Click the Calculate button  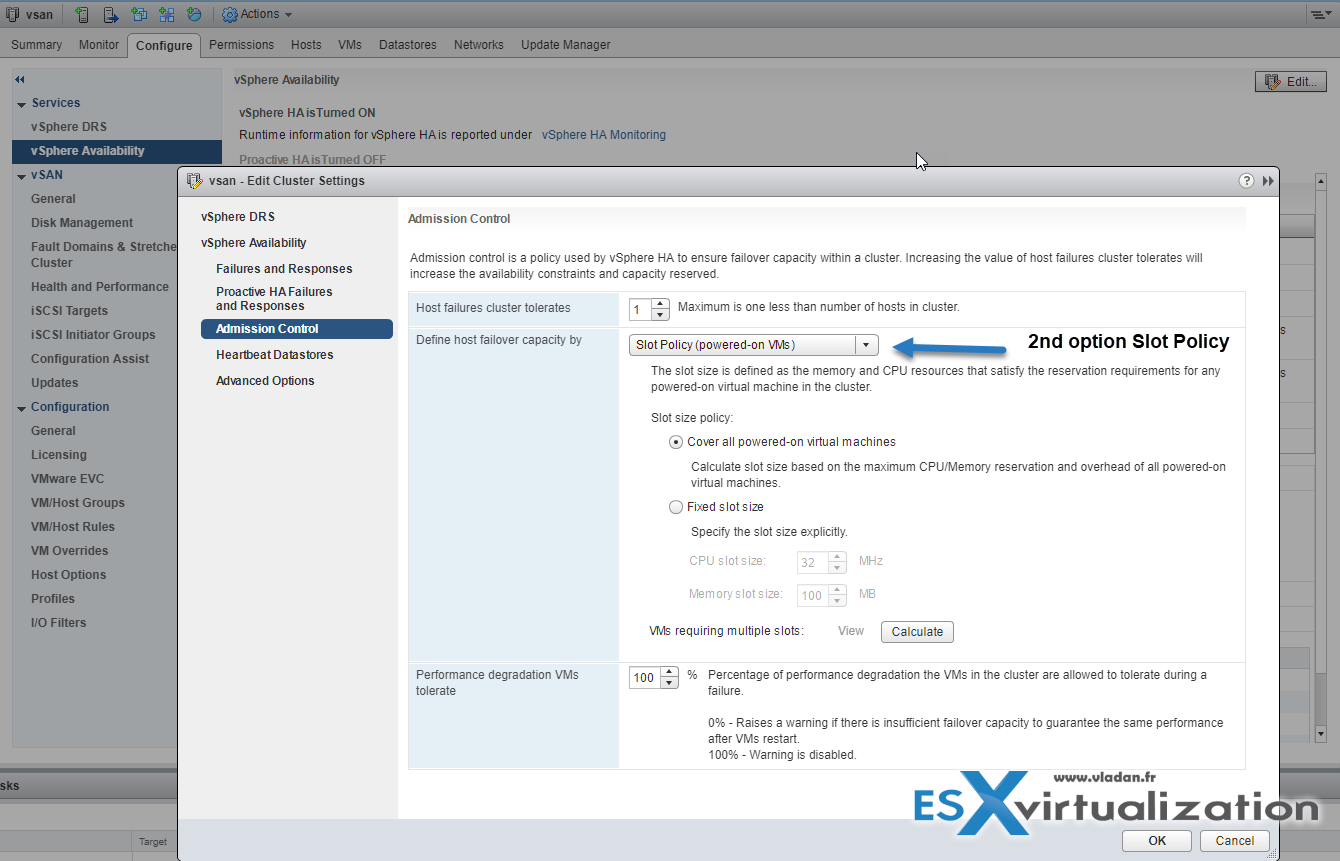click(x=917, y=632)
